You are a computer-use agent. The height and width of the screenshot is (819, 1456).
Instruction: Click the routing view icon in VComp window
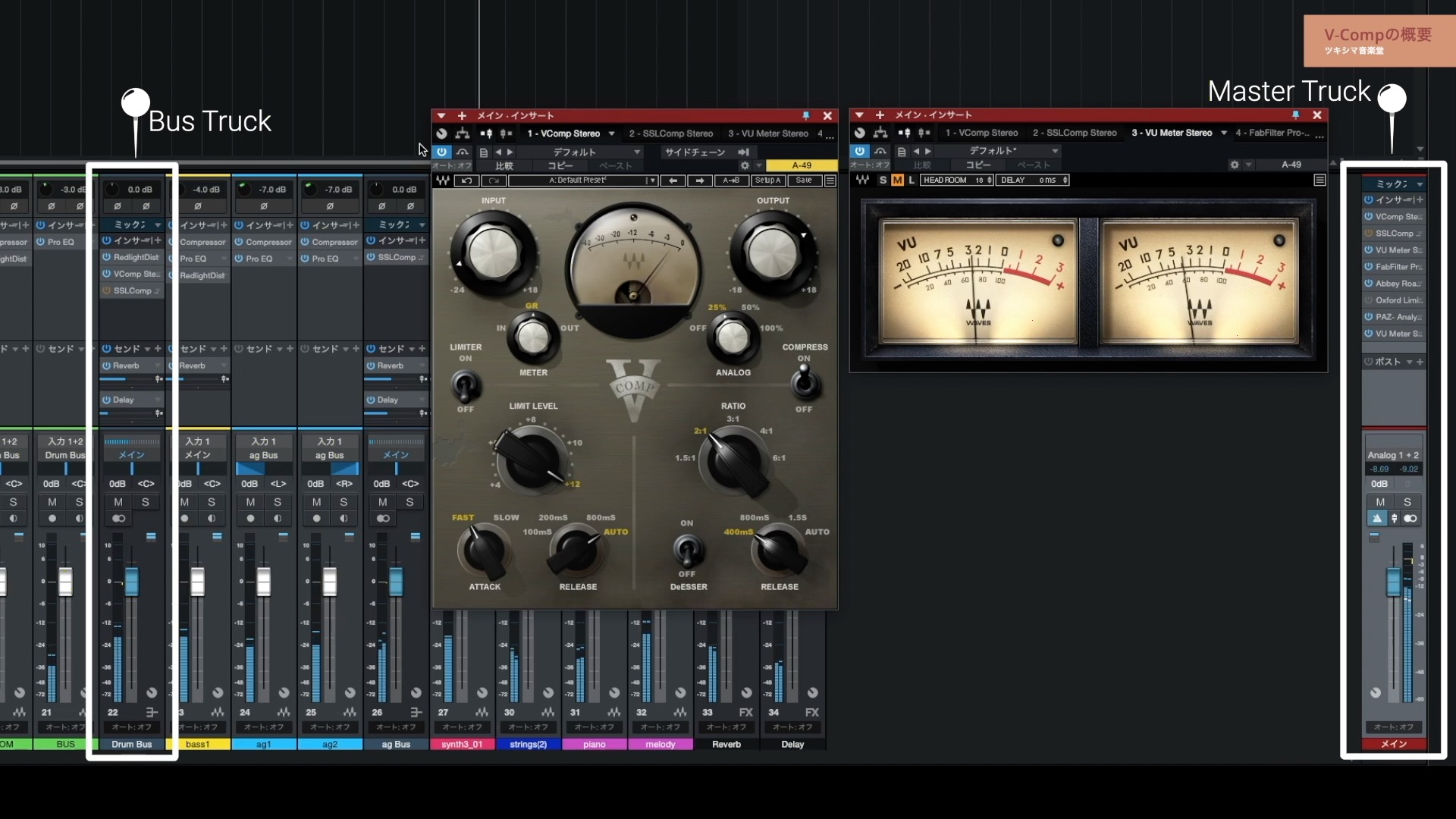pyautogui.click(x=462, y=133)
